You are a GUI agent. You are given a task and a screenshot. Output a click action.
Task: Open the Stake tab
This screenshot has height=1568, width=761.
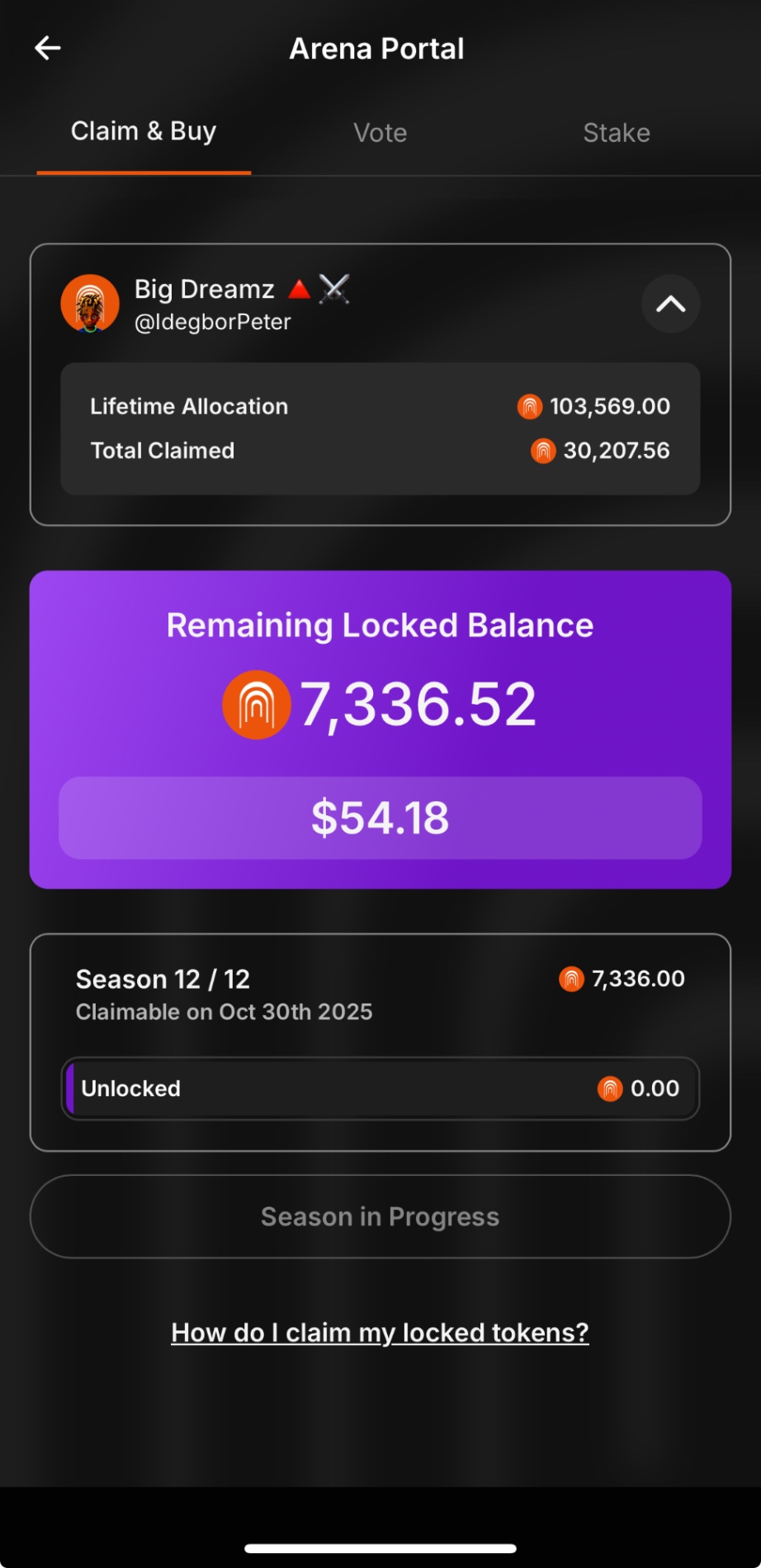pos(617,133)
